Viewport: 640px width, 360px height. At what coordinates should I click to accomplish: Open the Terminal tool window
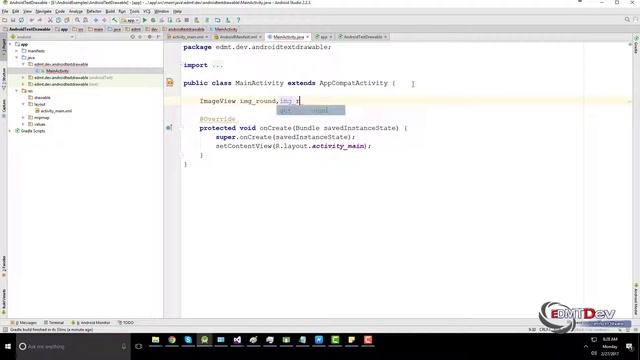coord(53,322)
